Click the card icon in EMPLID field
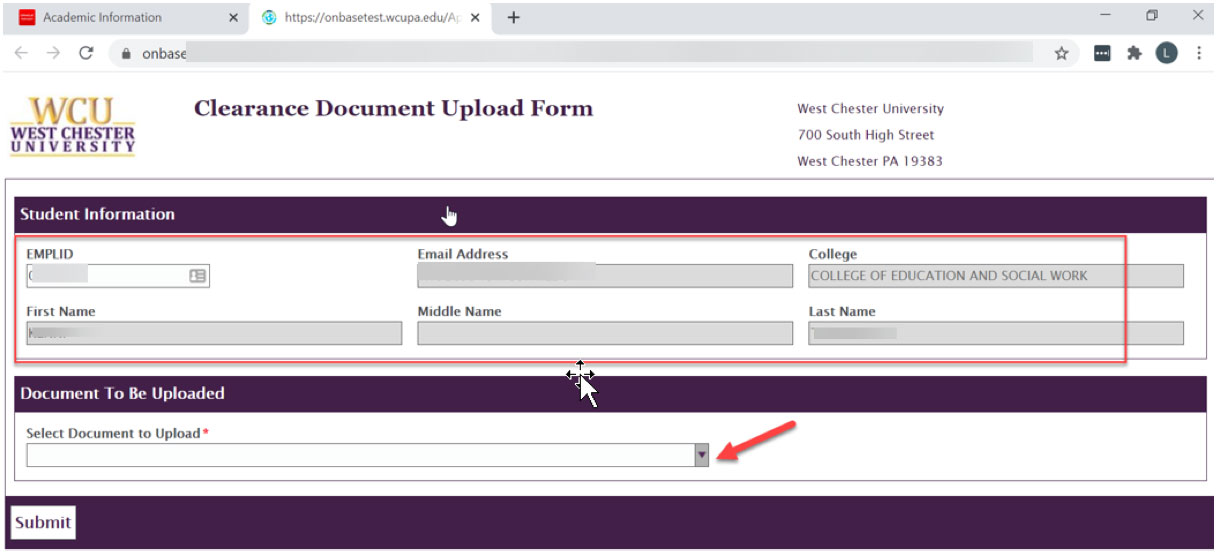 tap(197, 276)
